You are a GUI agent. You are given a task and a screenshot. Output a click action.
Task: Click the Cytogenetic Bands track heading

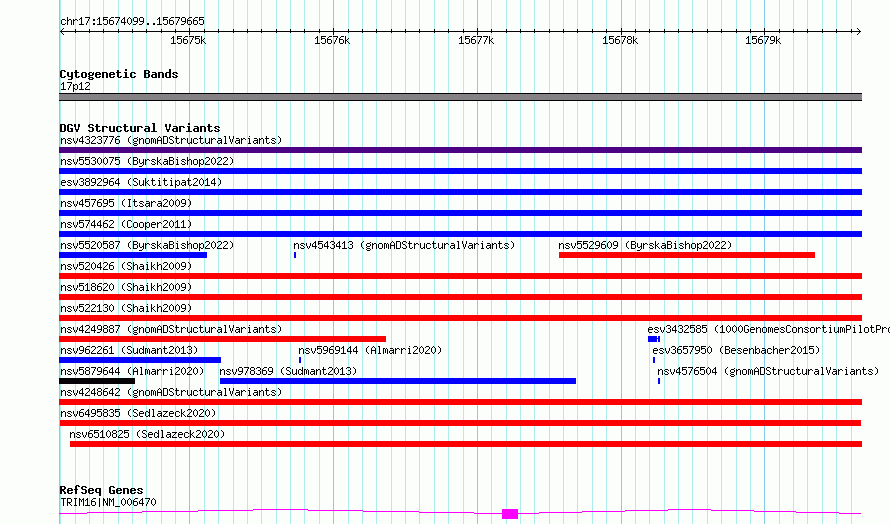click(119, 74)
